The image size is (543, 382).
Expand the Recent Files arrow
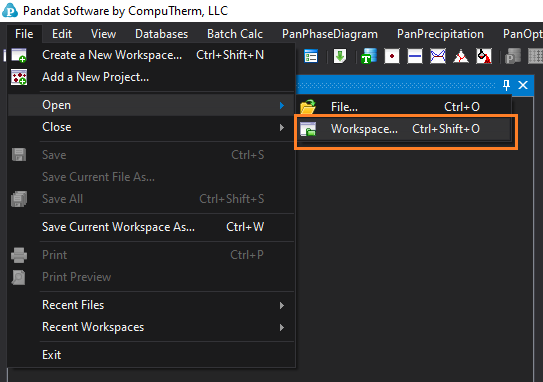point(282,305)
